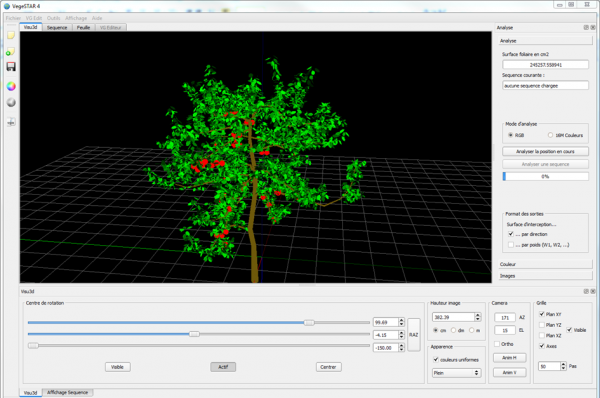Screen dimensions: 600x398
Task: Enable the Plan YZ grid checkbox
Action: [541, 325]
